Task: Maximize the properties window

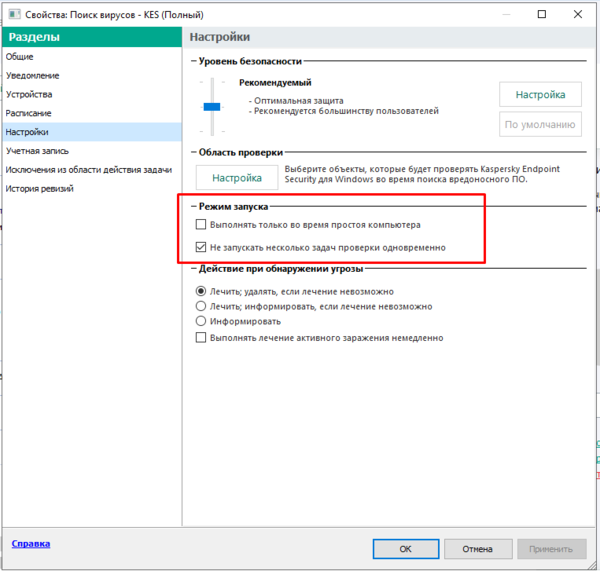Action: (x=541, y=14)
